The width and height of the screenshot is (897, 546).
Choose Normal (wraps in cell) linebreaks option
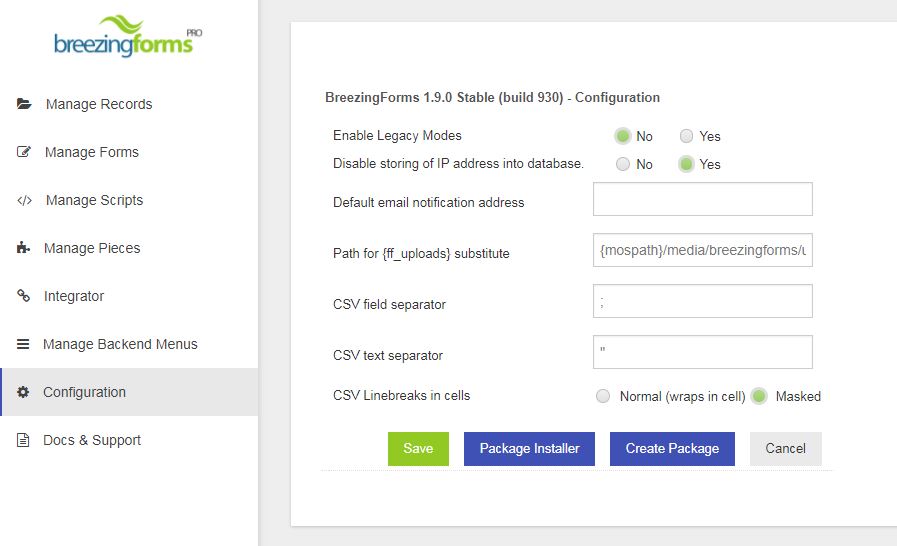603,396
